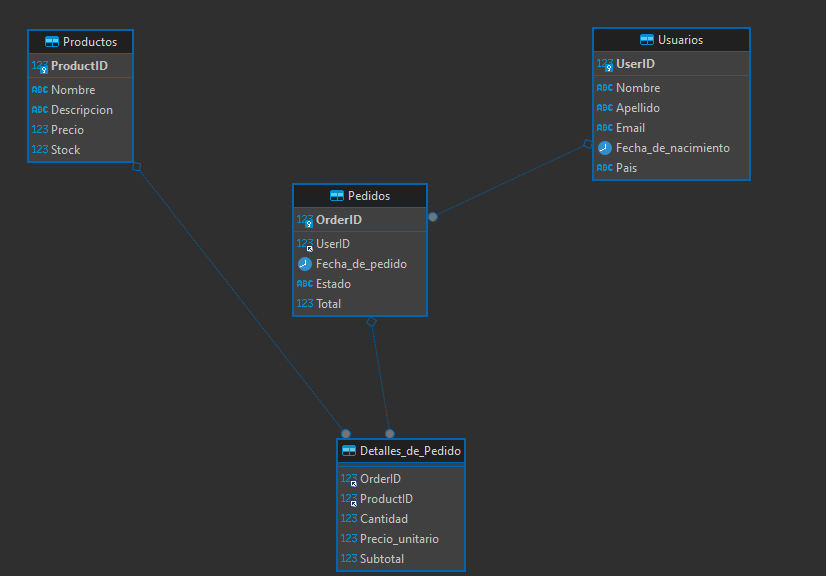Click the clock icon beside Fecha_de_nacimiento
The height and width of the screenshot is (576, 826).
pos(605,148)
